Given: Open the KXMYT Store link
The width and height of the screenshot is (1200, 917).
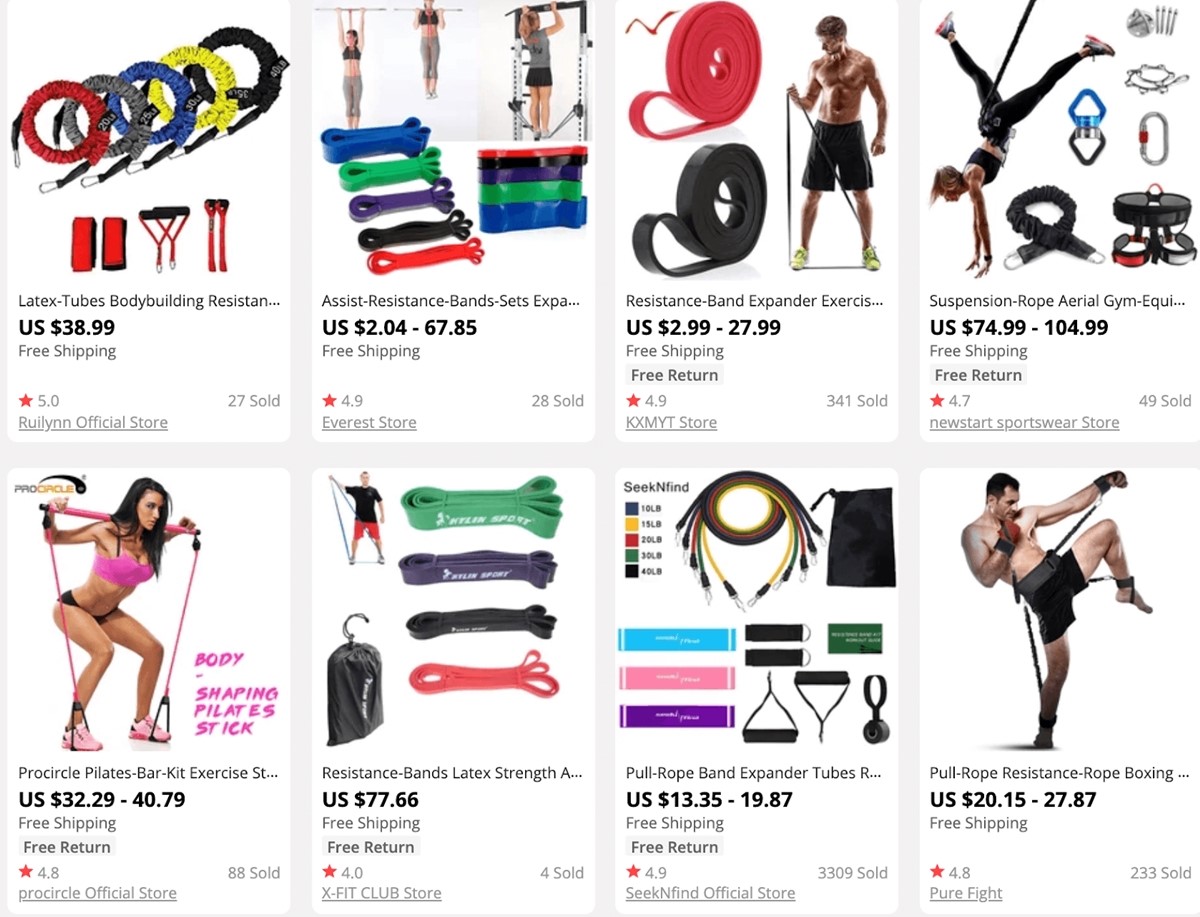Looking at the screenshot, I should (671, 422).
